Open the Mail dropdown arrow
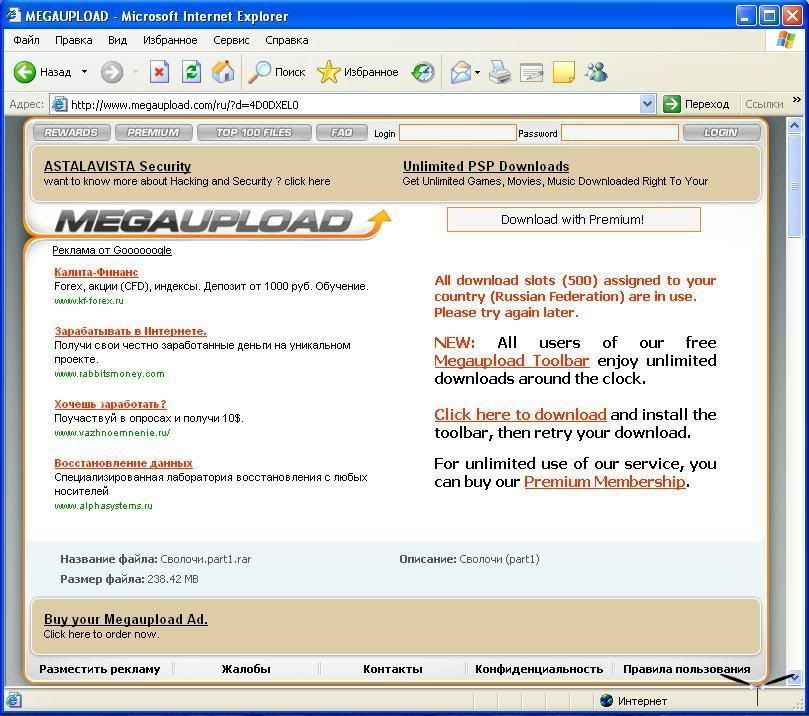 pos(477,72)
